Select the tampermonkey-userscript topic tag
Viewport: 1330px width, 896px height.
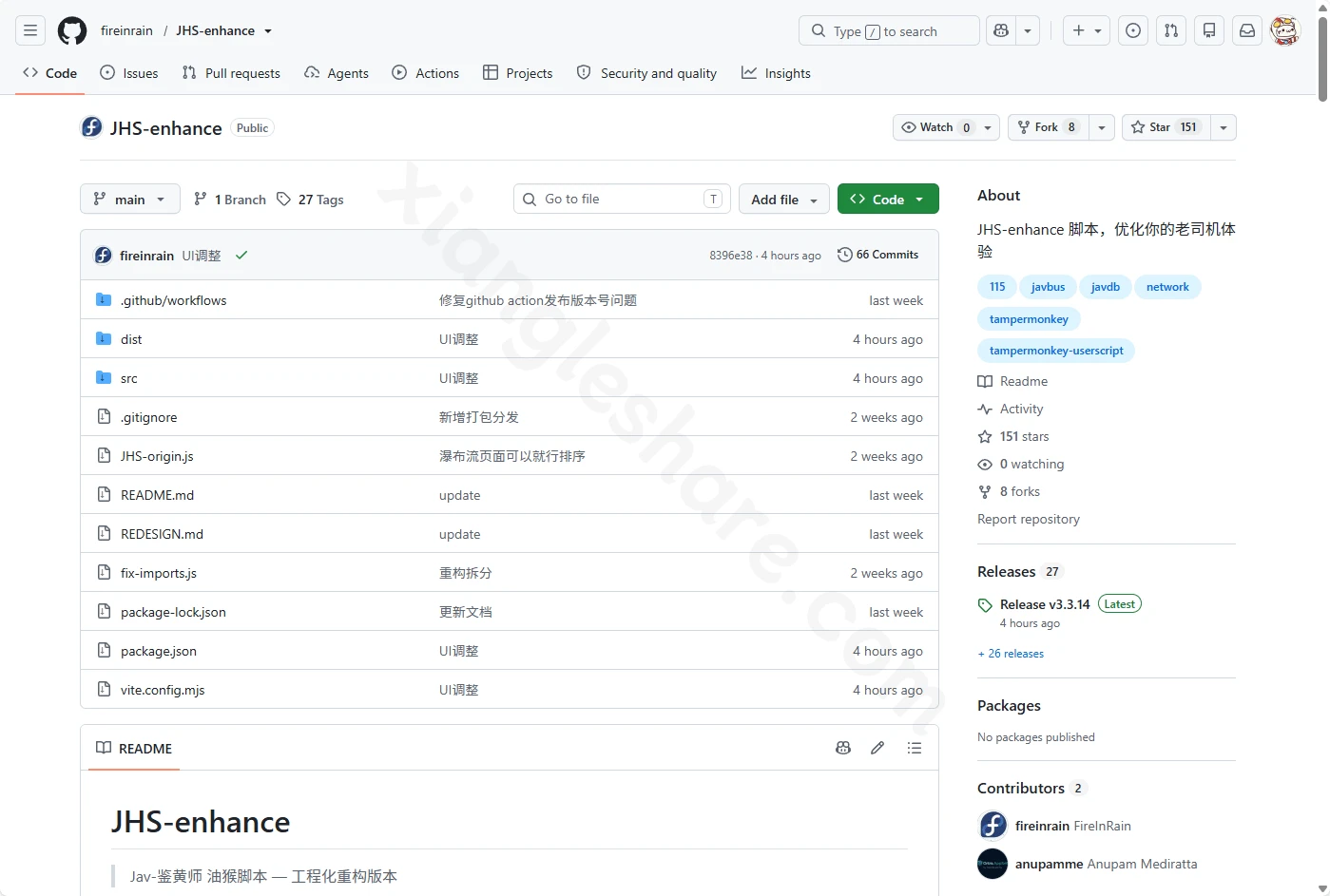click(x=1056, y=351)
